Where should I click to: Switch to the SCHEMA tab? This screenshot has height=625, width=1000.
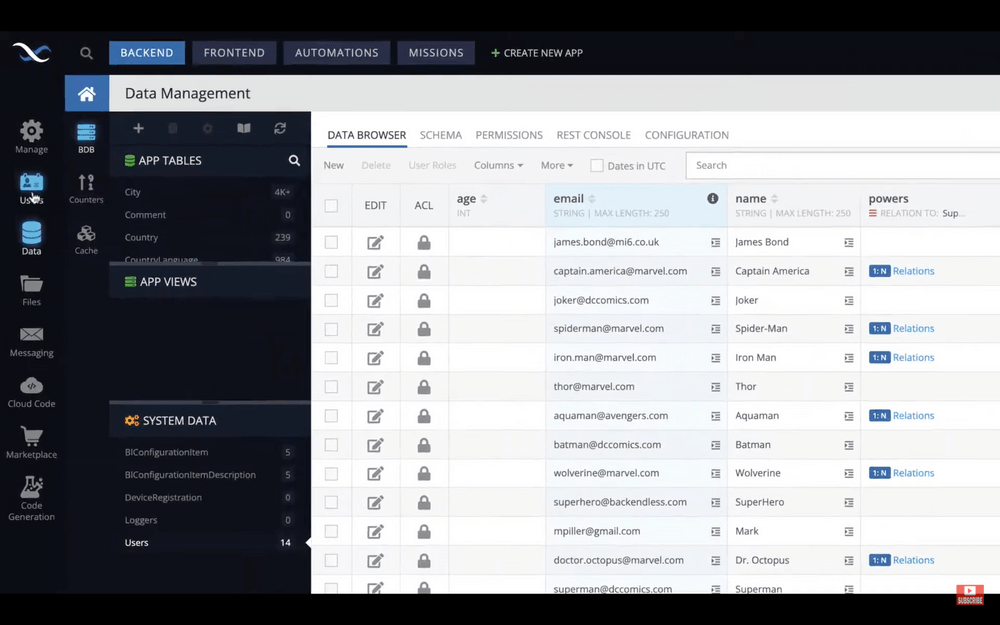tap(441, 135)
